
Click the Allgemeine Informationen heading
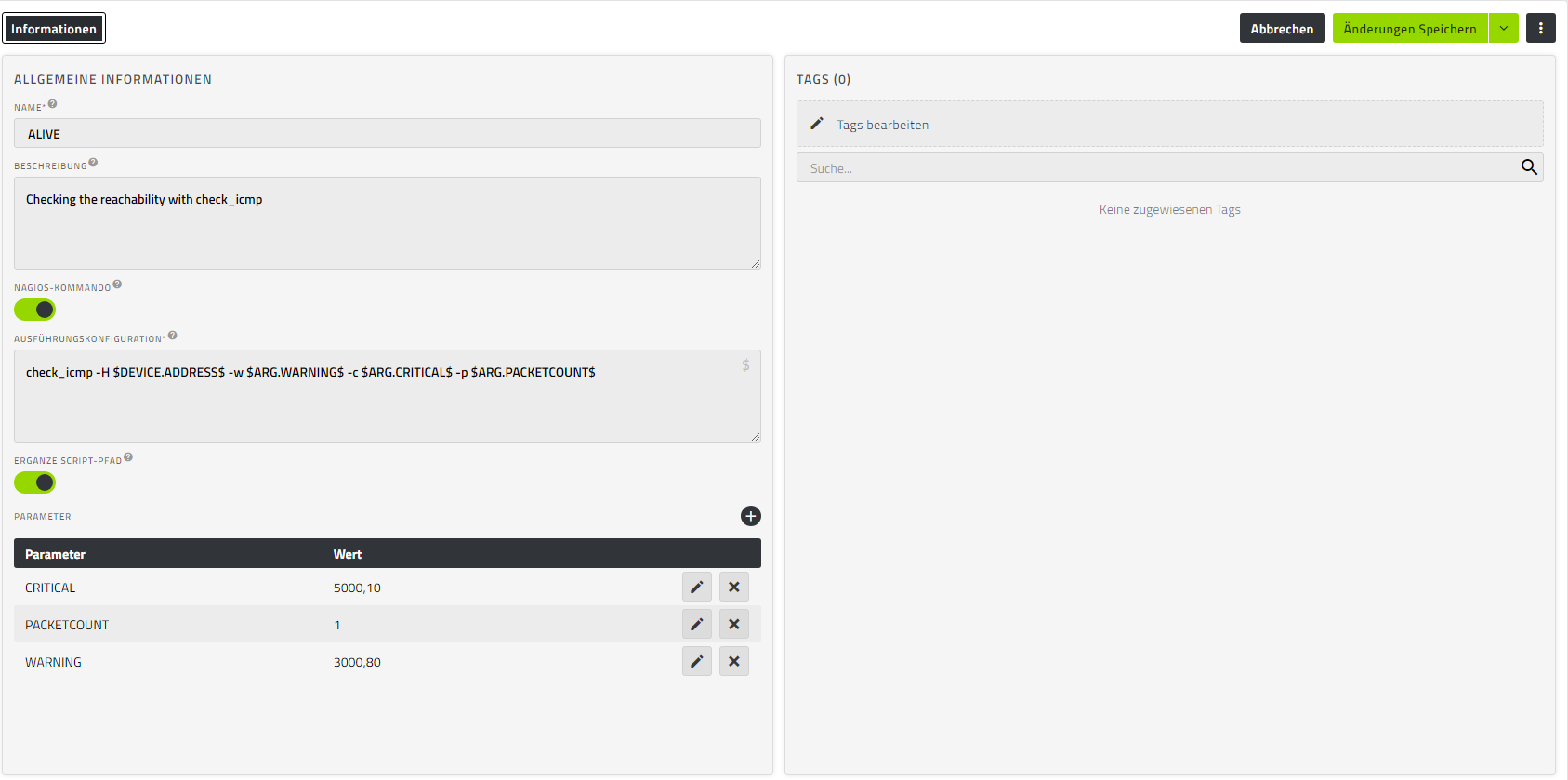112,79
